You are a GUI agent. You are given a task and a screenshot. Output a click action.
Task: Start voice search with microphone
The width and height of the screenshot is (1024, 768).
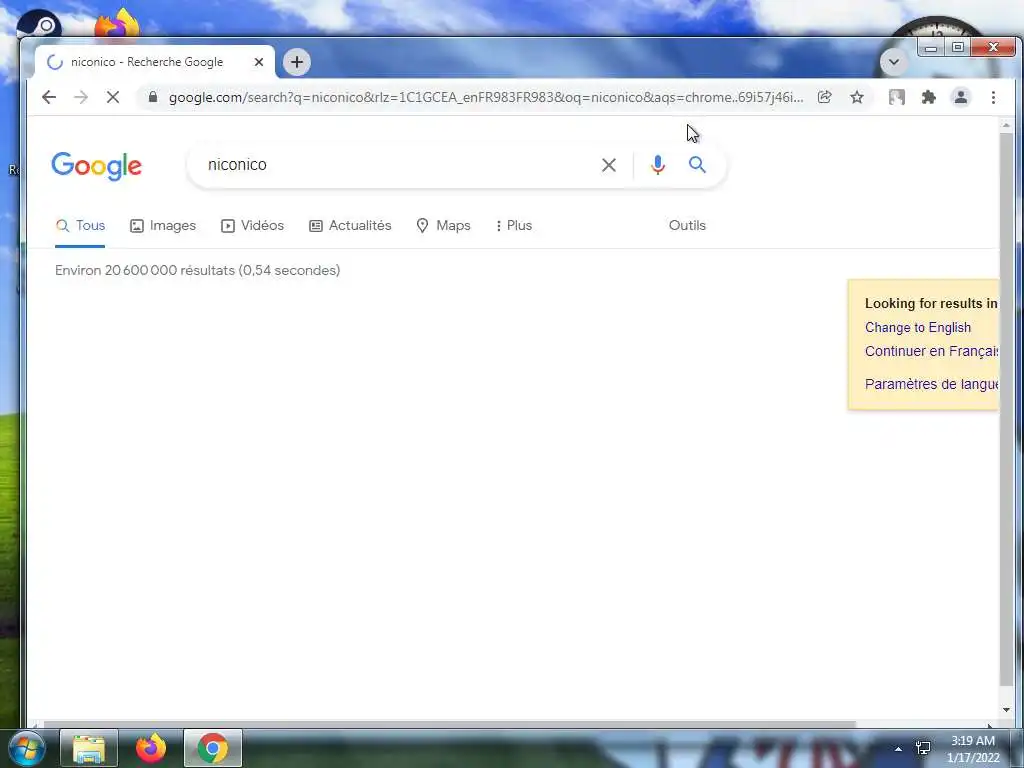tap(658, 165)
